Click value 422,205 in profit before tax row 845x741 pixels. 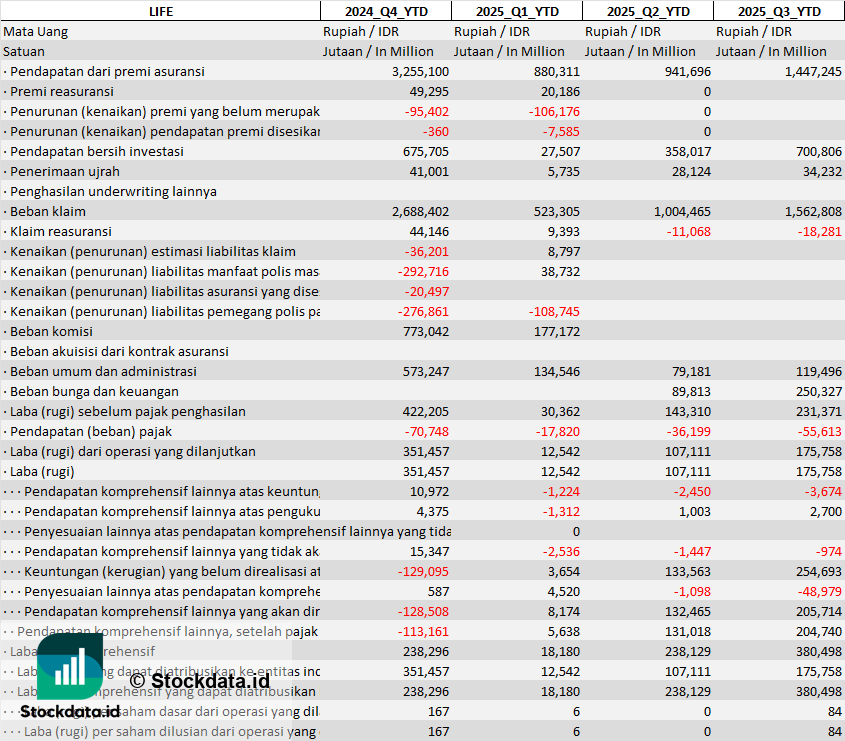click(x=426, y=412)
